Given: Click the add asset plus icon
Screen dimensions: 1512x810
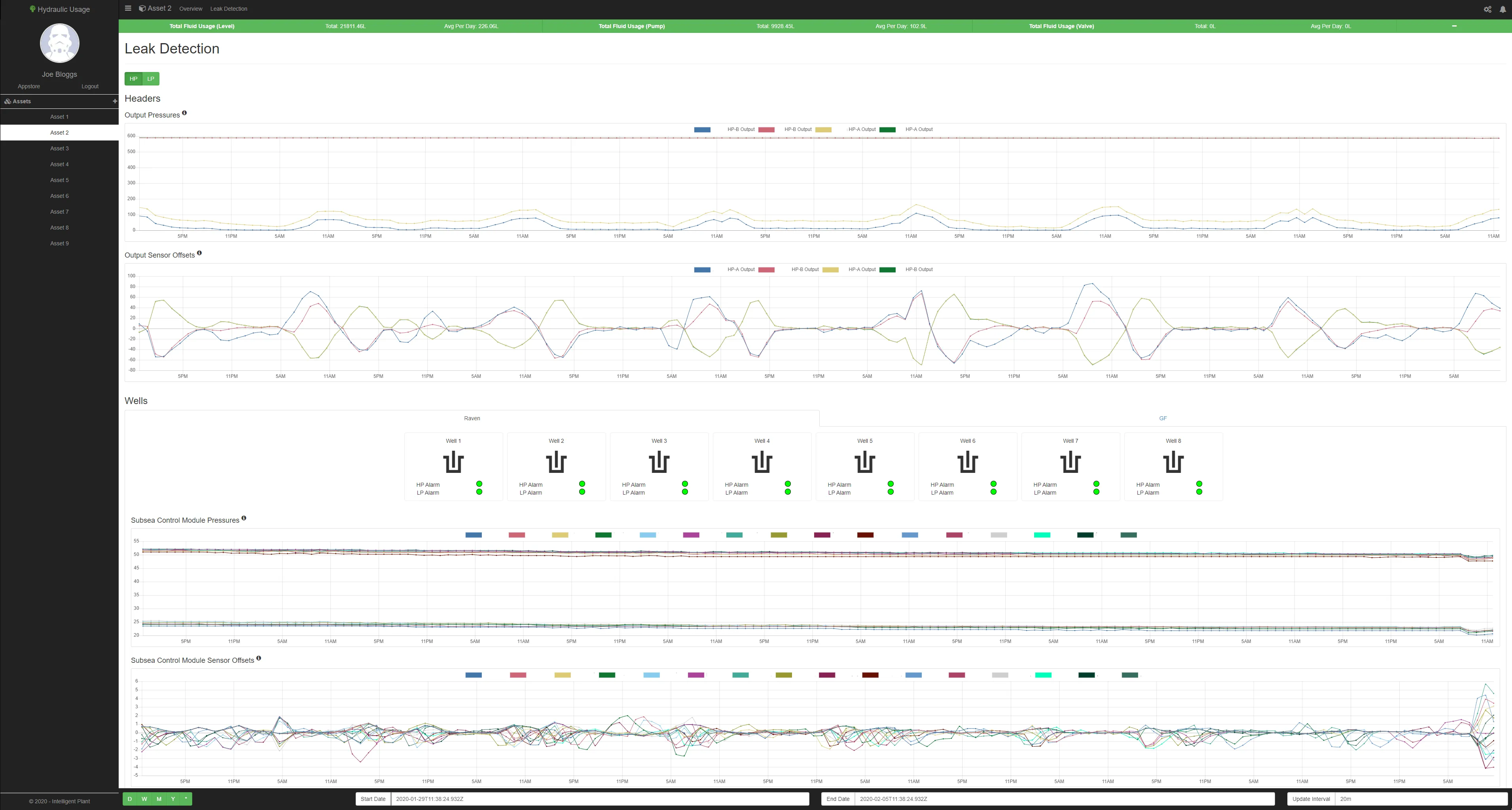Looking at the screenshot, I should (x=114, y=101).
